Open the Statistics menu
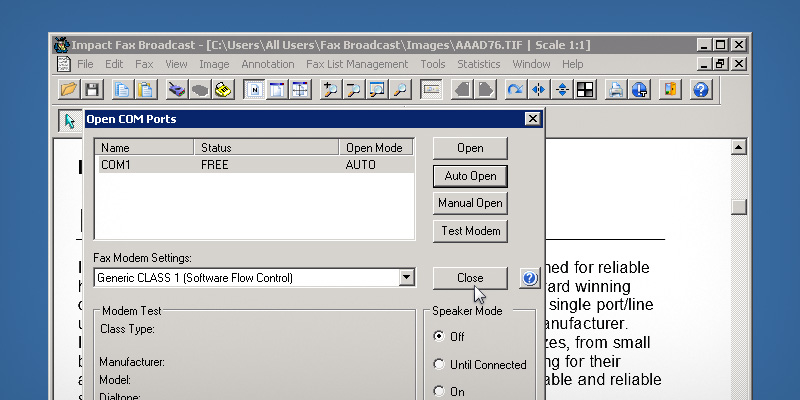 pyautogui.click(x=479, y=64)
